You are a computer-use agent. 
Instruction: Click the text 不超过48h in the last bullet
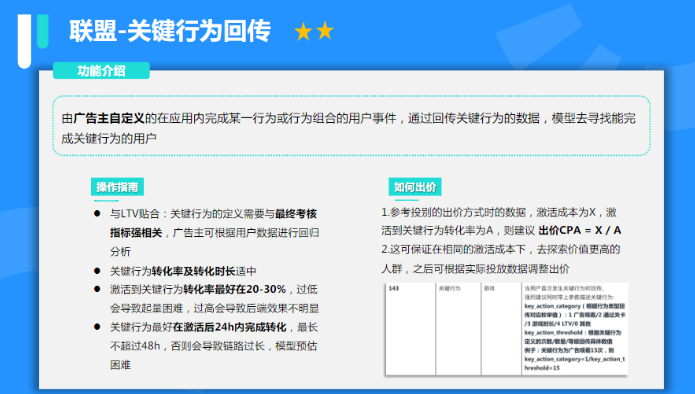pyautogui.click(x=135, y=346)
